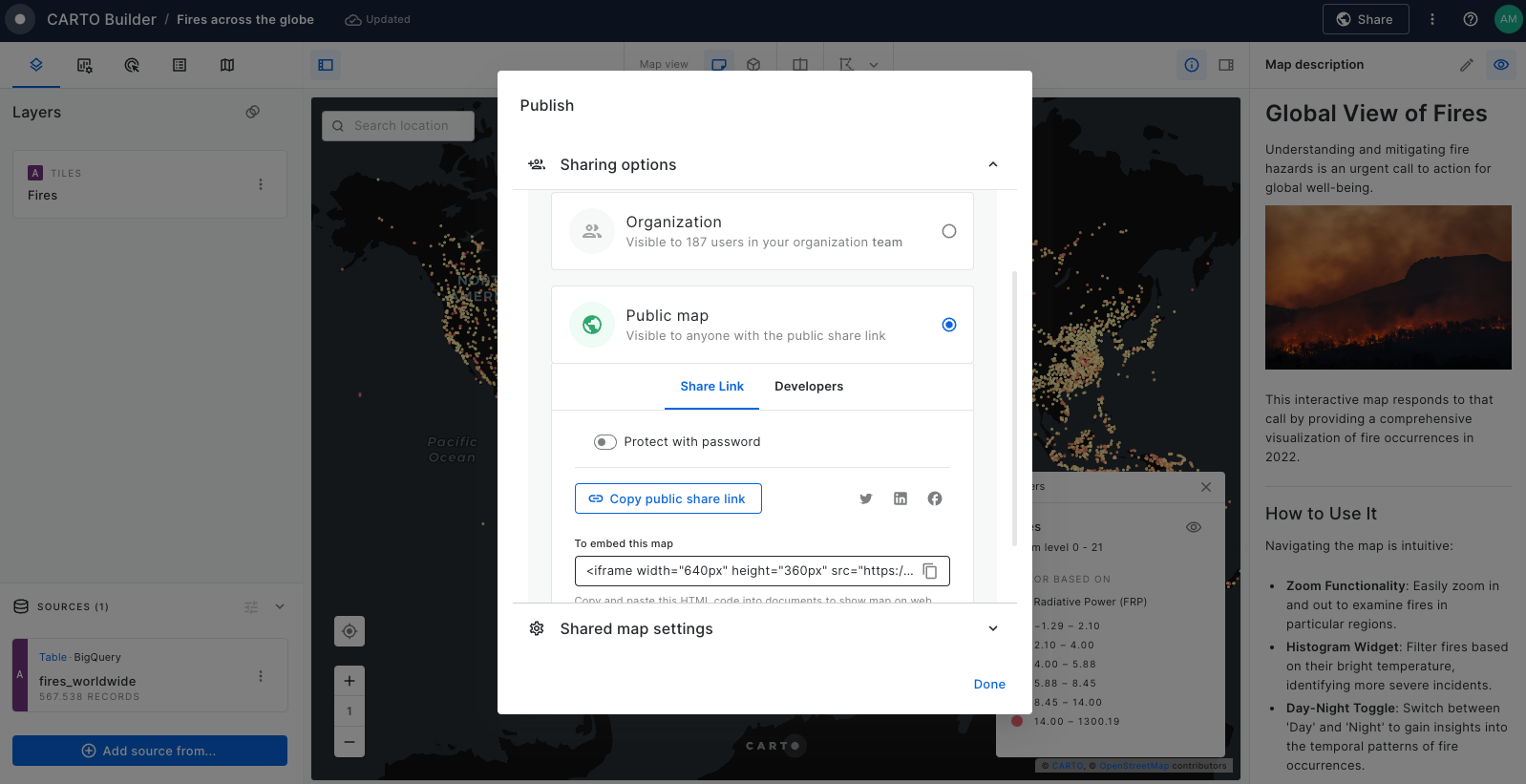1526x784 pixels.
Task: Click Copy public share link button
Action: [668, 498]
